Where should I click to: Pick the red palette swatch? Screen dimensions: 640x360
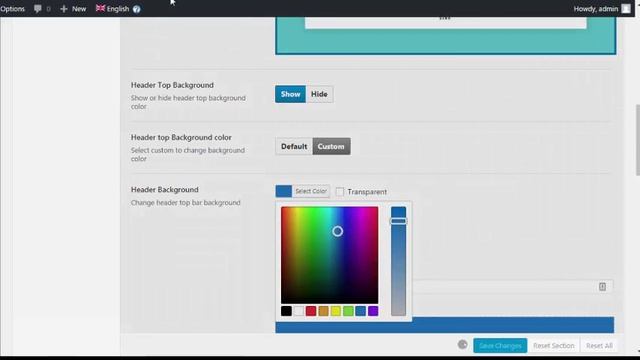click(x=311, y=311)
